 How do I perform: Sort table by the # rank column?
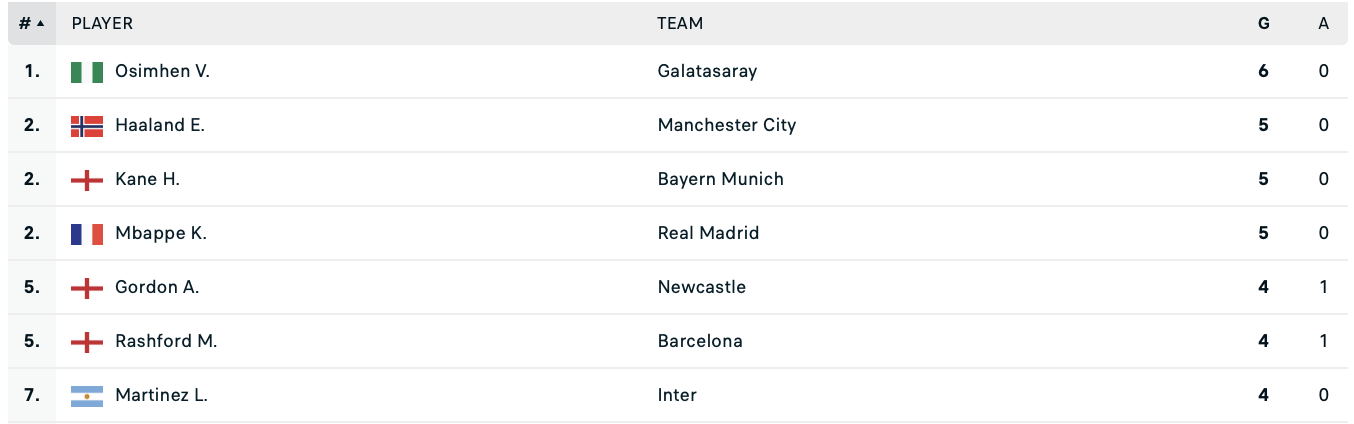tap(31, 23)
